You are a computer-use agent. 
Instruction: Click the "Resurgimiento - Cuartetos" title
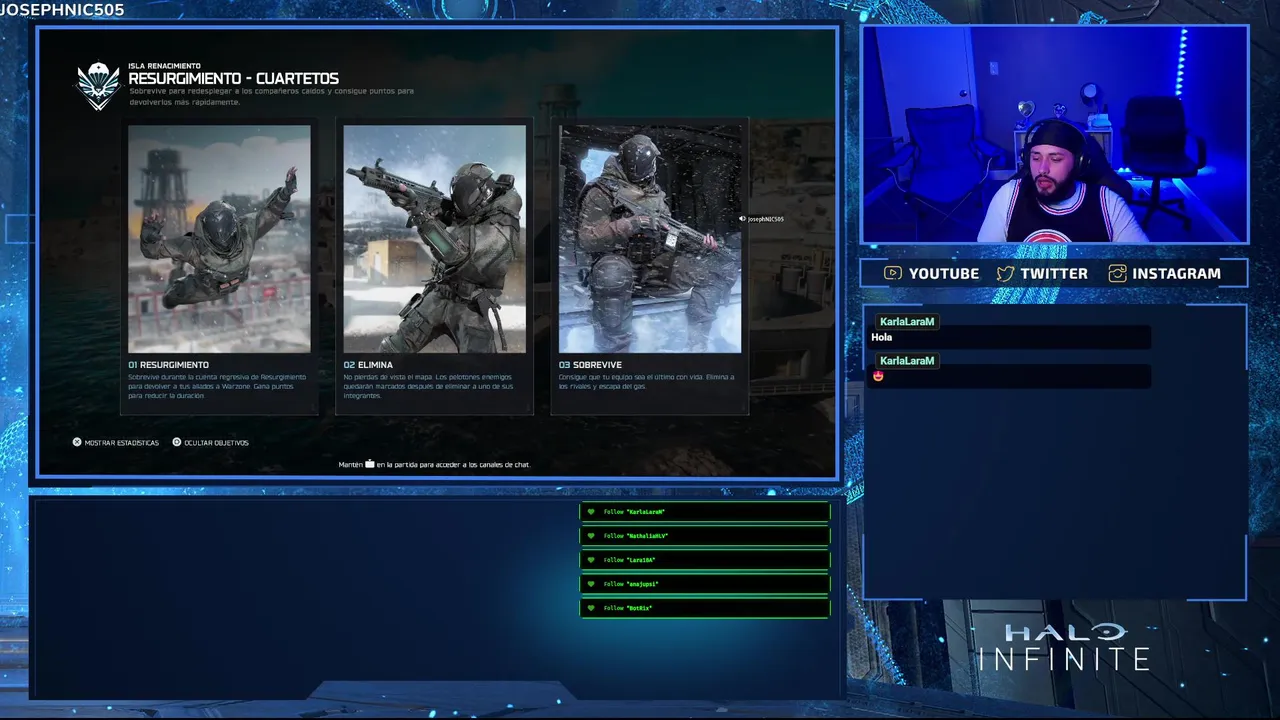[x=233, y=79]
